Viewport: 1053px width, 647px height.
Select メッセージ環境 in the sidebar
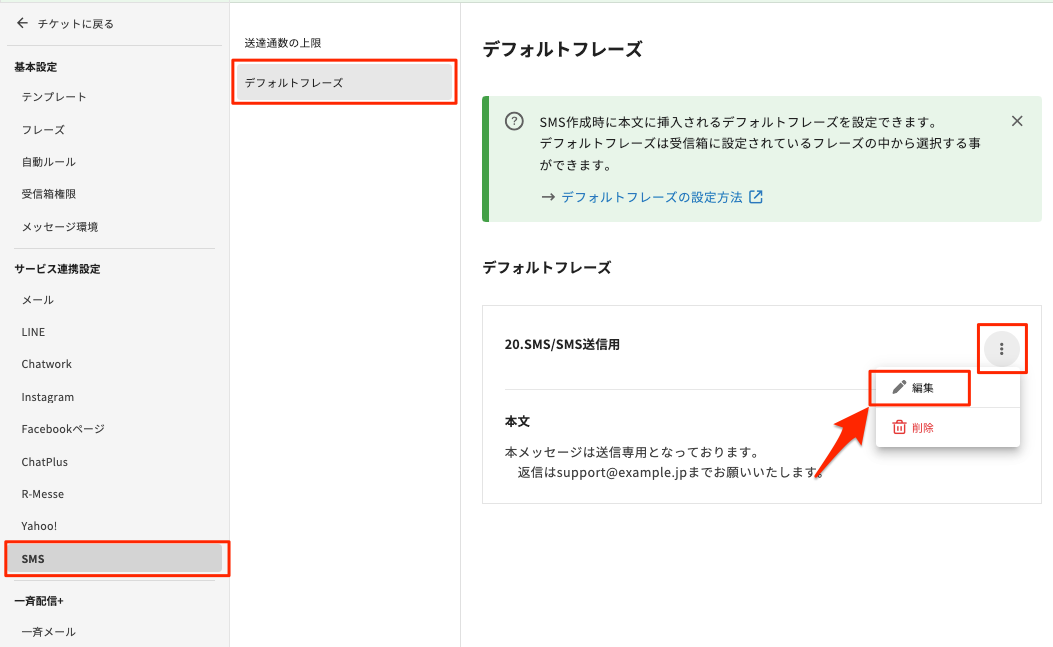click(x=60, y=227)
